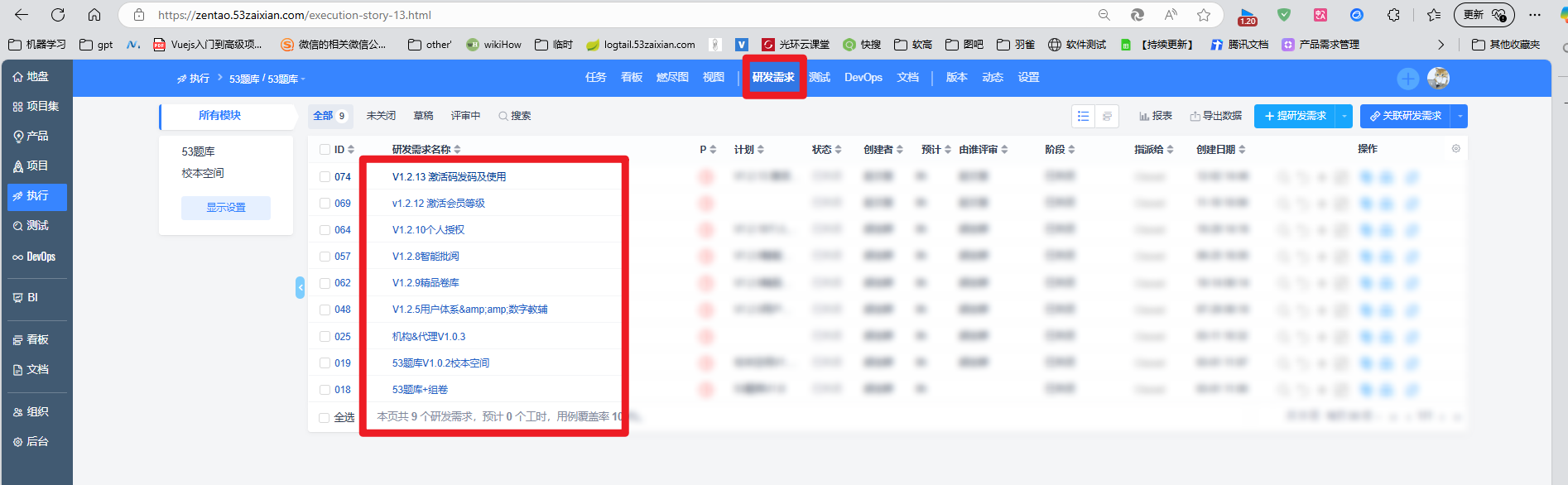The width and height of the screenshot is (1568, 485).
Task: Open 组织 in the left sidebar
Action: coord(31,411)
